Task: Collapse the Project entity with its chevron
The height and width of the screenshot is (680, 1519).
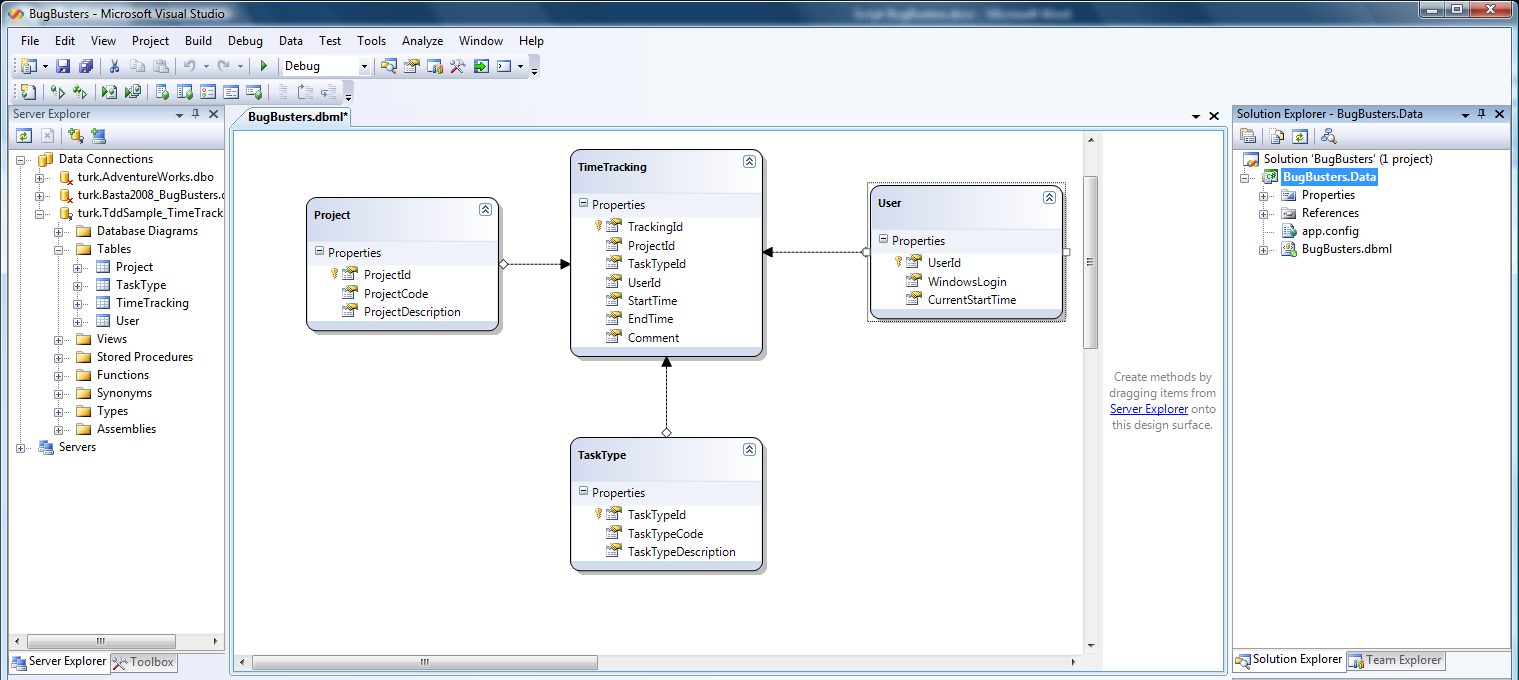Action: [x=485, y=210]
